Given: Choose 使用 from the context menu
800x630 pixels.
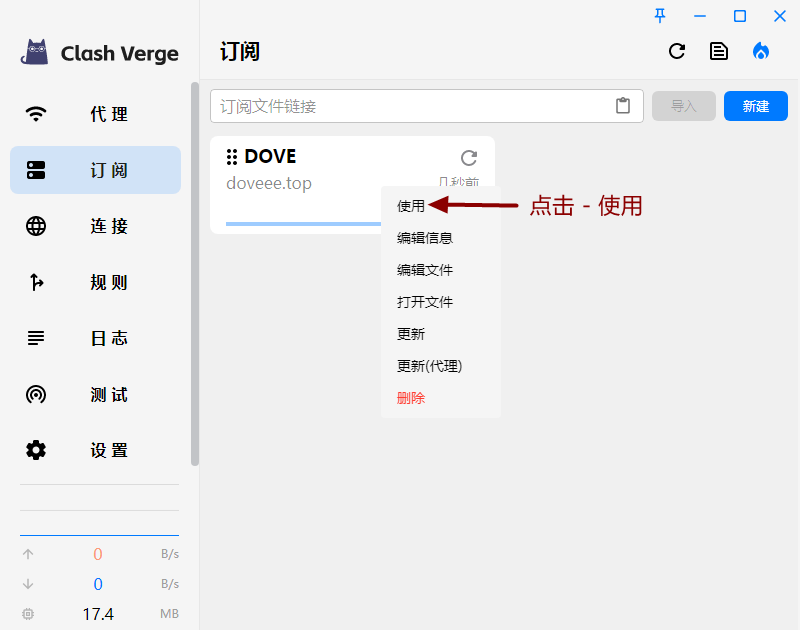Looking at the screenshot, I should click(441, 206).
